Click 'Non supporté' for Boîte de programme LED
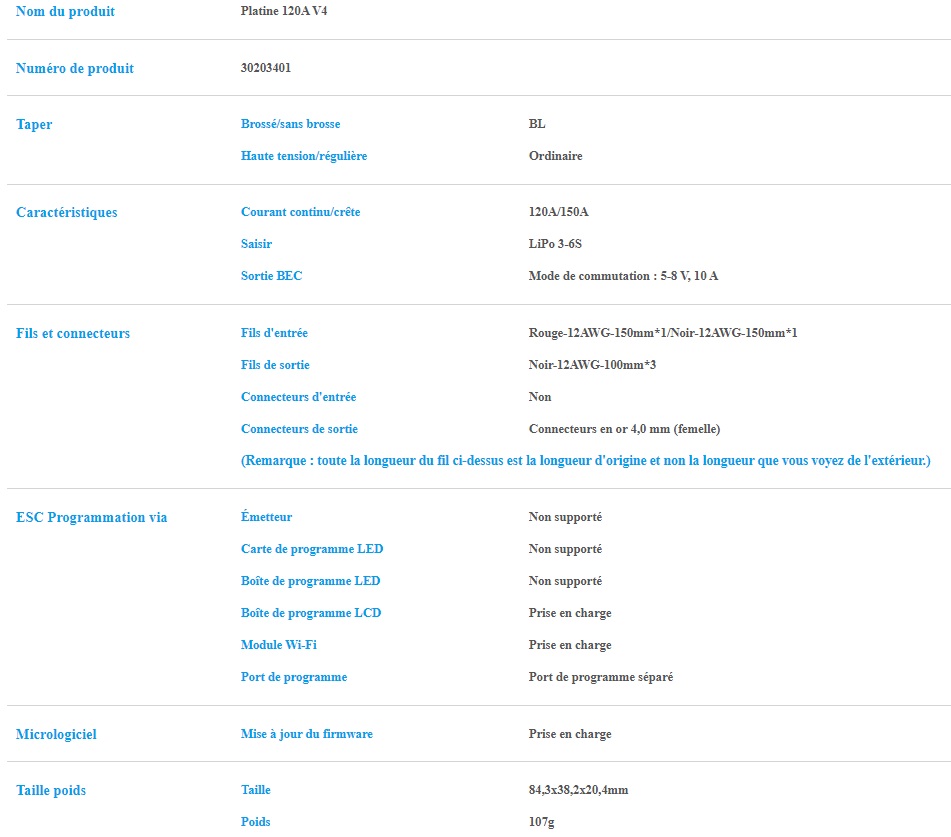This screenshot has width=951, height=837. 565,582
